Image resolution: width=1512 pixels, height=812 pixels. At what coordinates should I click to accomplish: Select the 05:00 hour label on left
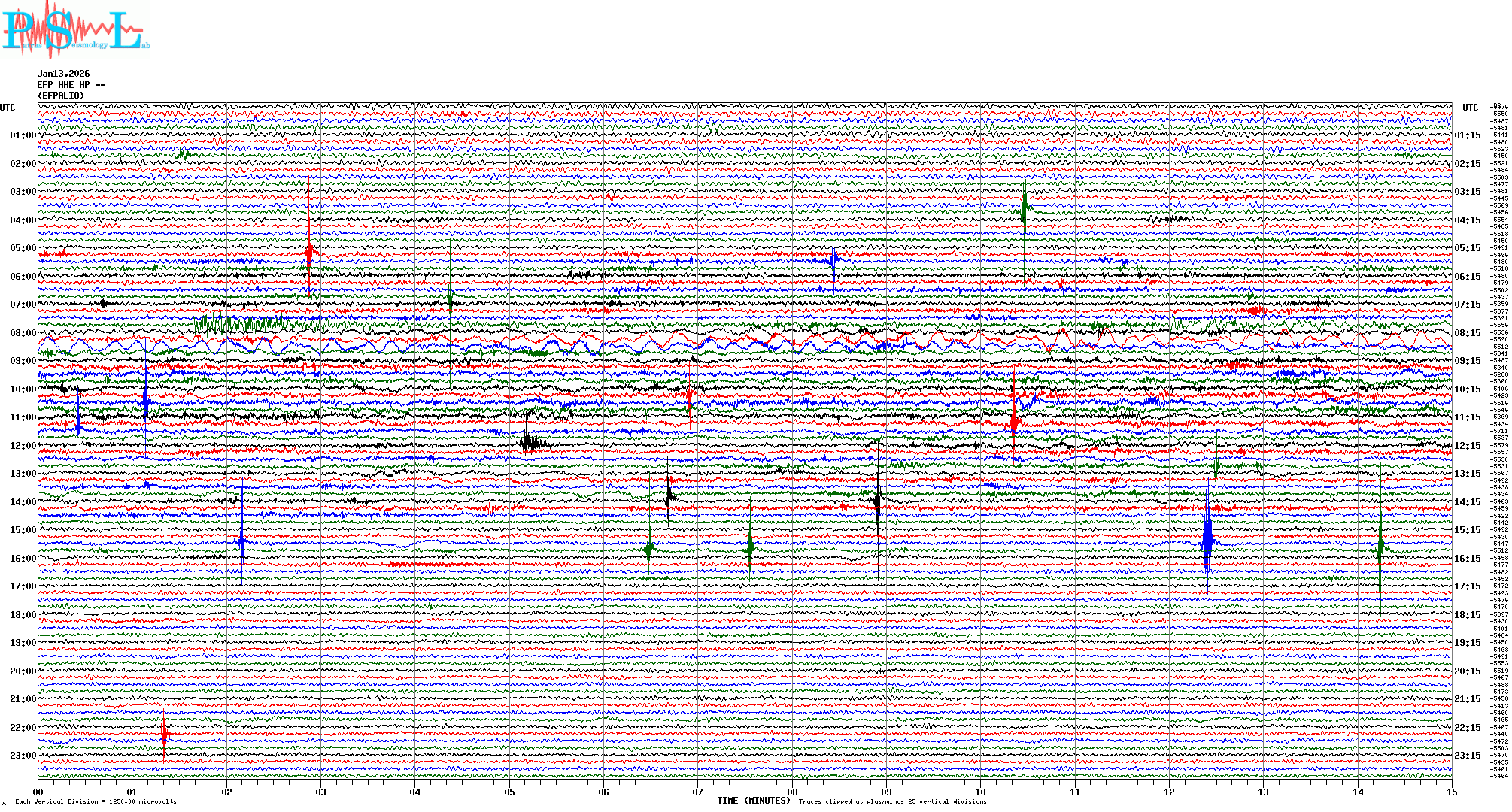tap(23, 248)
